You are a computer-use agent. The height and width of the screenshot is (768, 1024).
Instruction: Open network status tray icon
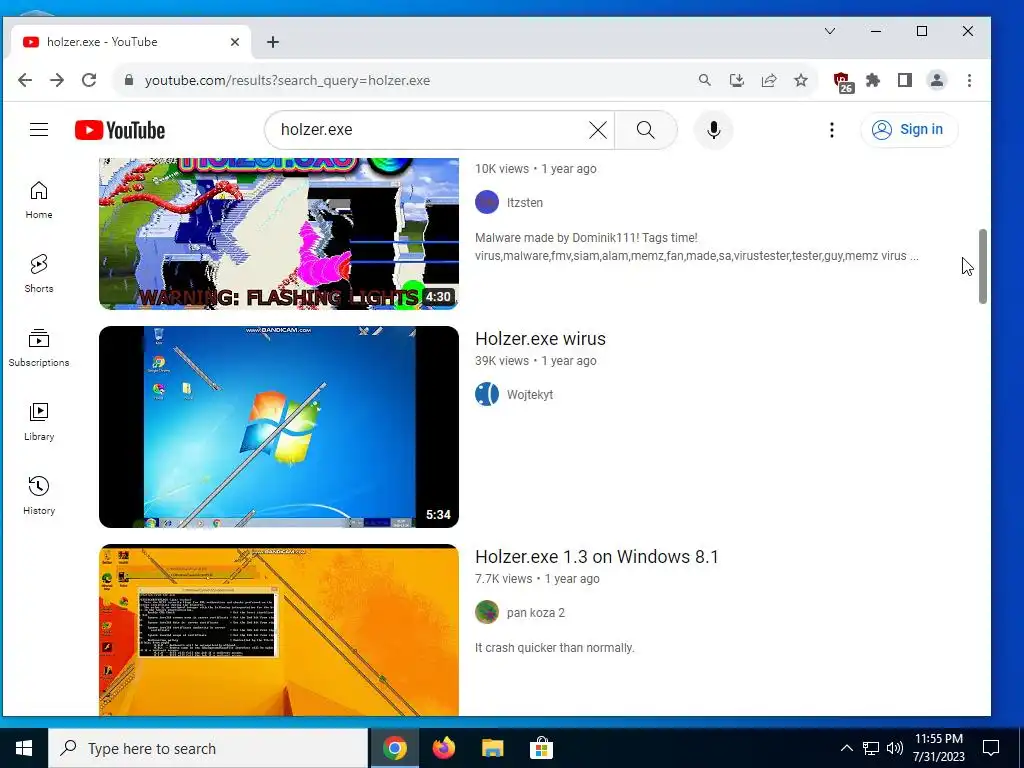click(x=871, y=748)
